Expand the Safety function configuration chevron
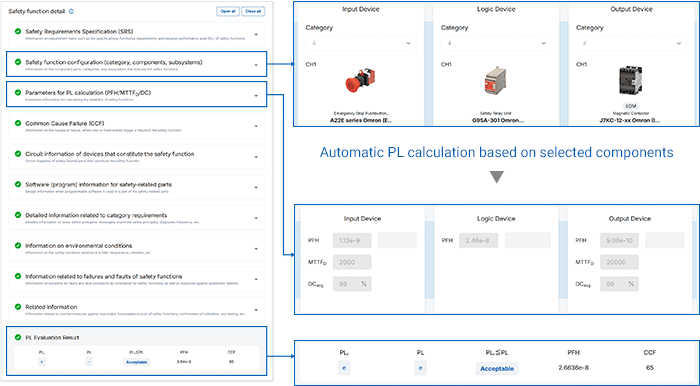700x386 pixels. click(256, 65)
